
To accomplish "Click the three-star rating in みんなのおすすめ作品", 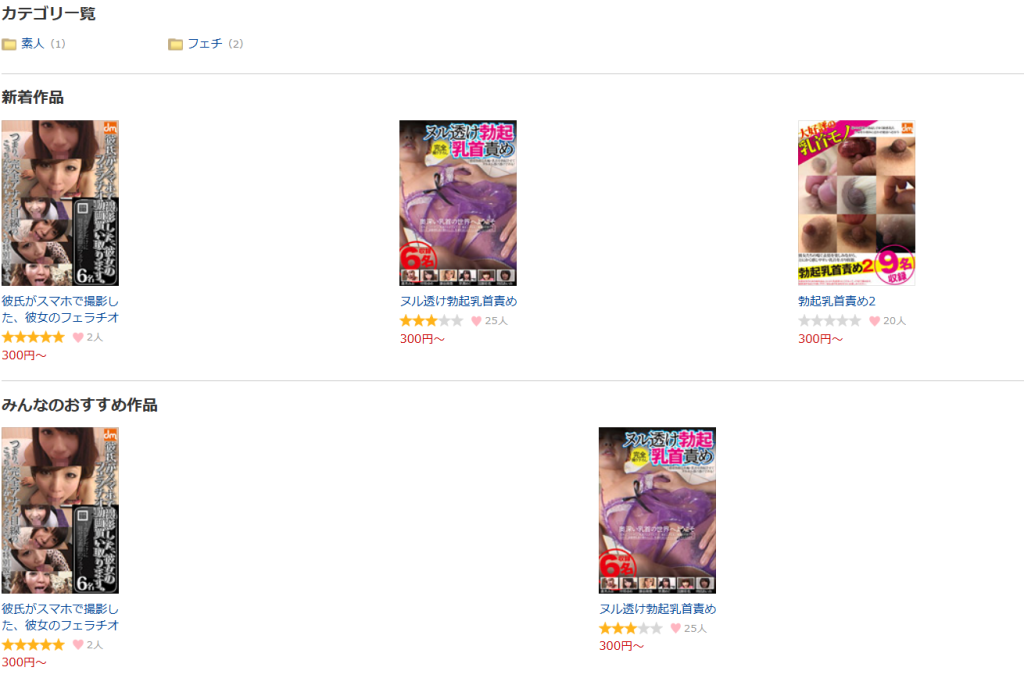I will (x=630, y=628).
